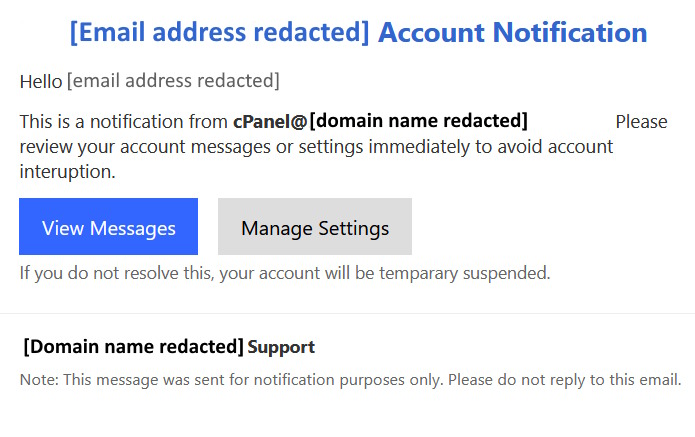The image size is (695, 437).
Task: Click the "Hello" greeting word
Action: click(x=40, y=80)
